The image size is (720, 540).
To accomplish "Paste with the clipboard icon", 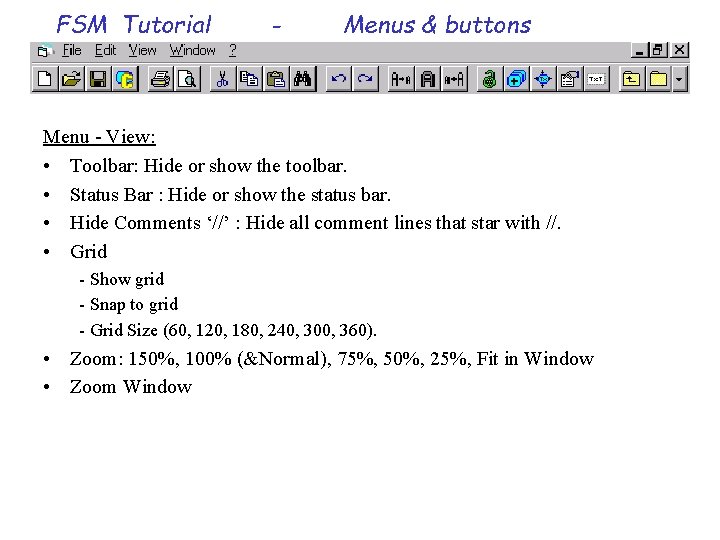I will click(x=276, y=79).
